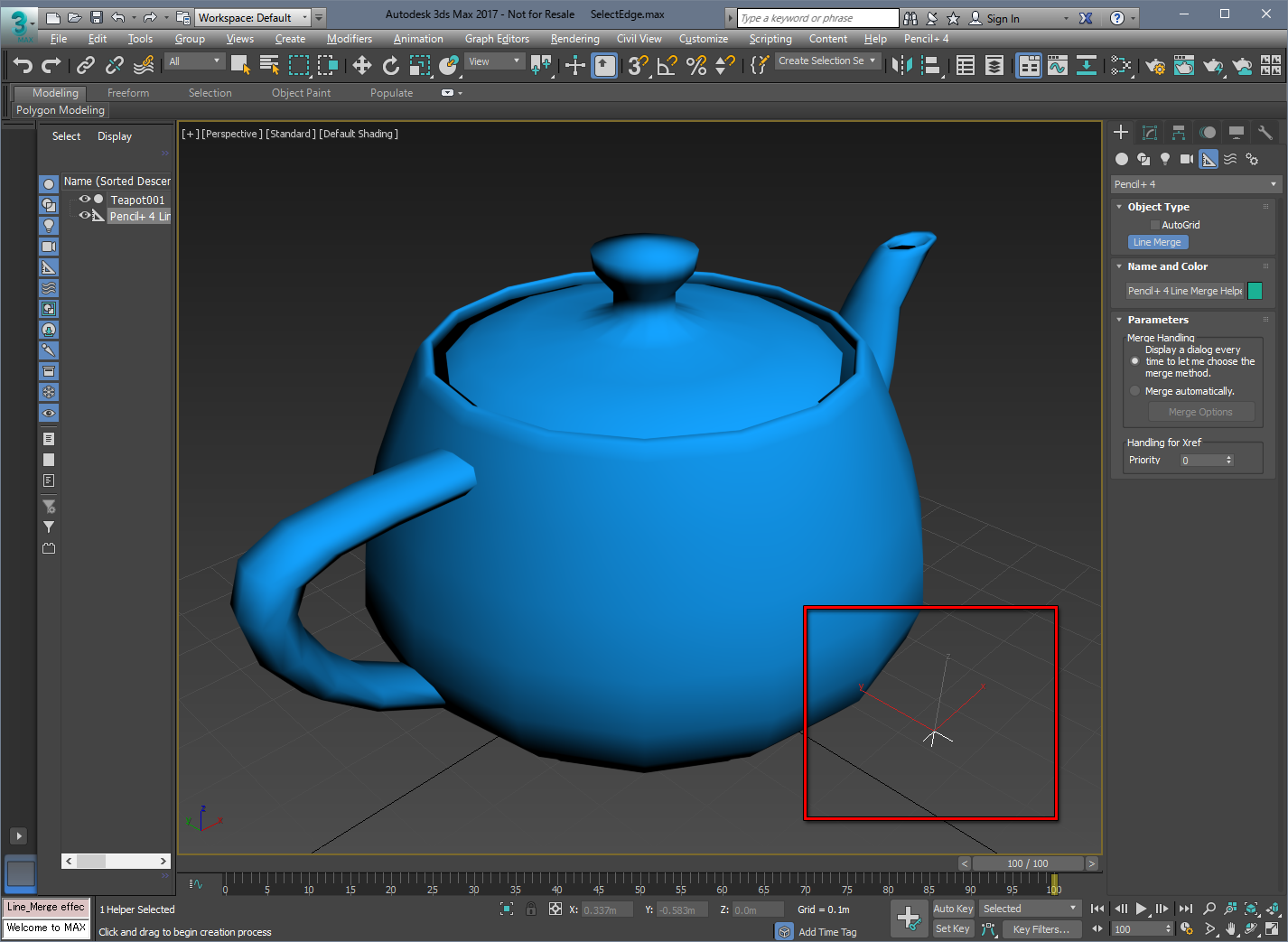This screenshot has height=942, width=1288.
Task: Activate the Rotate tool in the toolbar
Action: pos(390,65)
